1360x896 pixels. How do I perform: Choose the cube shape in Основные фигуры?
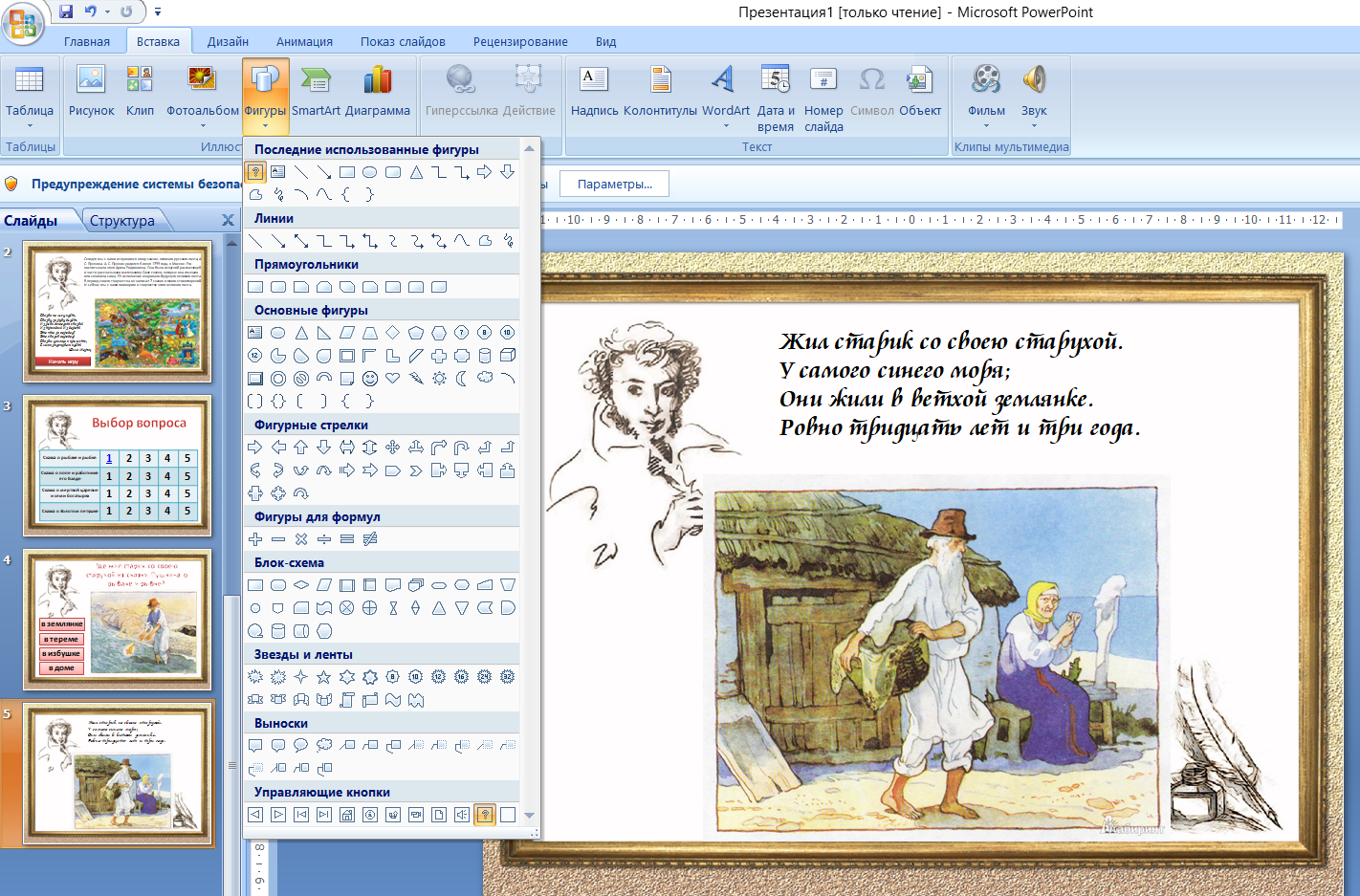click(508, 356)
